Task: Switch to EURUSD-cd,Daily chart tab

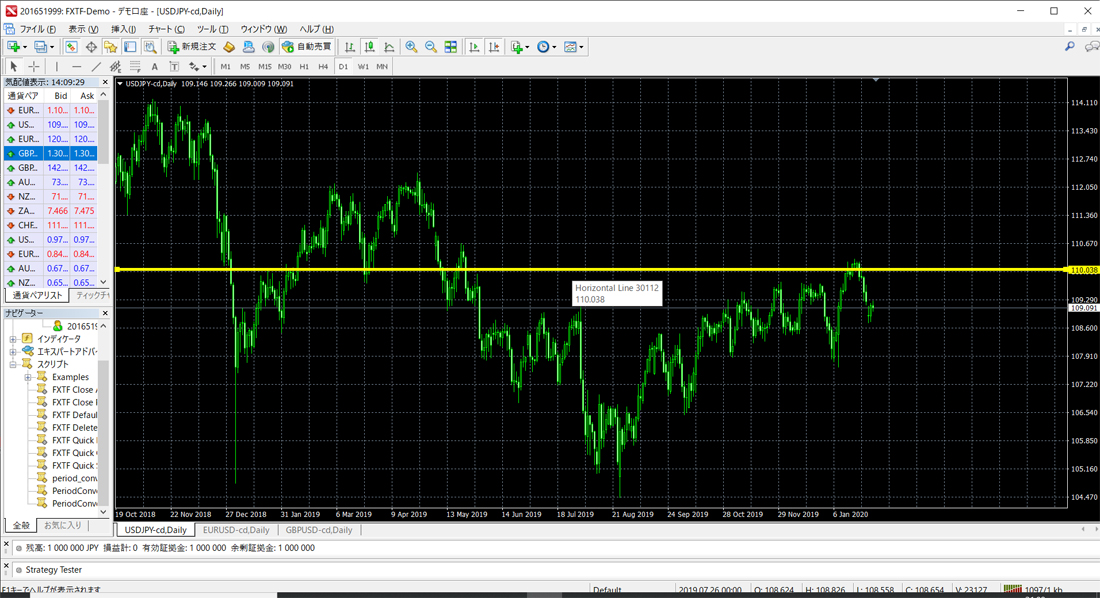Action: (x=236, y=530)
